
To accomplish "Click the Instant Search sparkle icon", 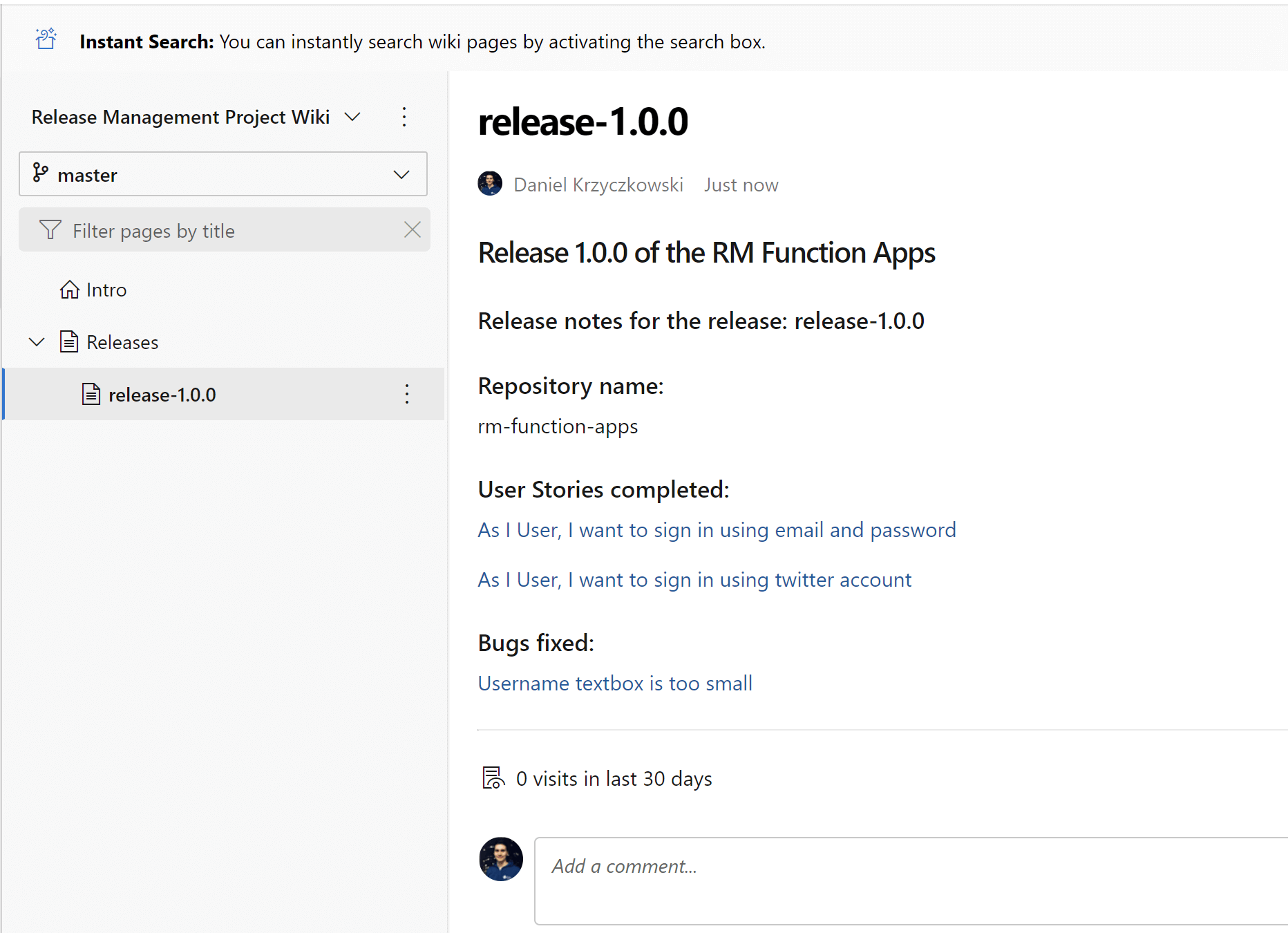I will pos(46,39).
